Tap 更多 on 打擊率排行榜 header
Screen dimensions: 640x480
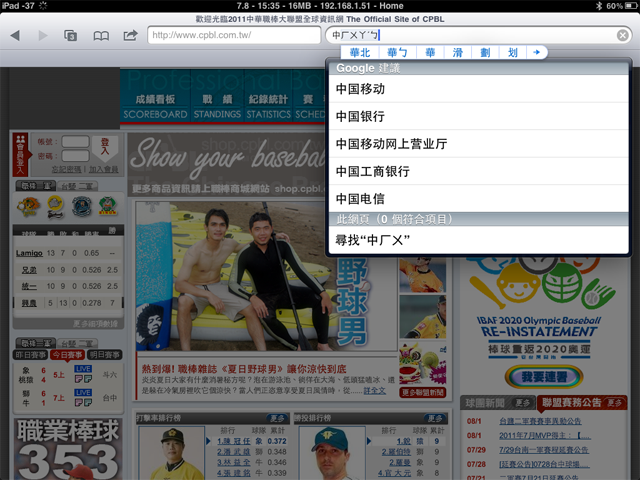tap(278, 418)
